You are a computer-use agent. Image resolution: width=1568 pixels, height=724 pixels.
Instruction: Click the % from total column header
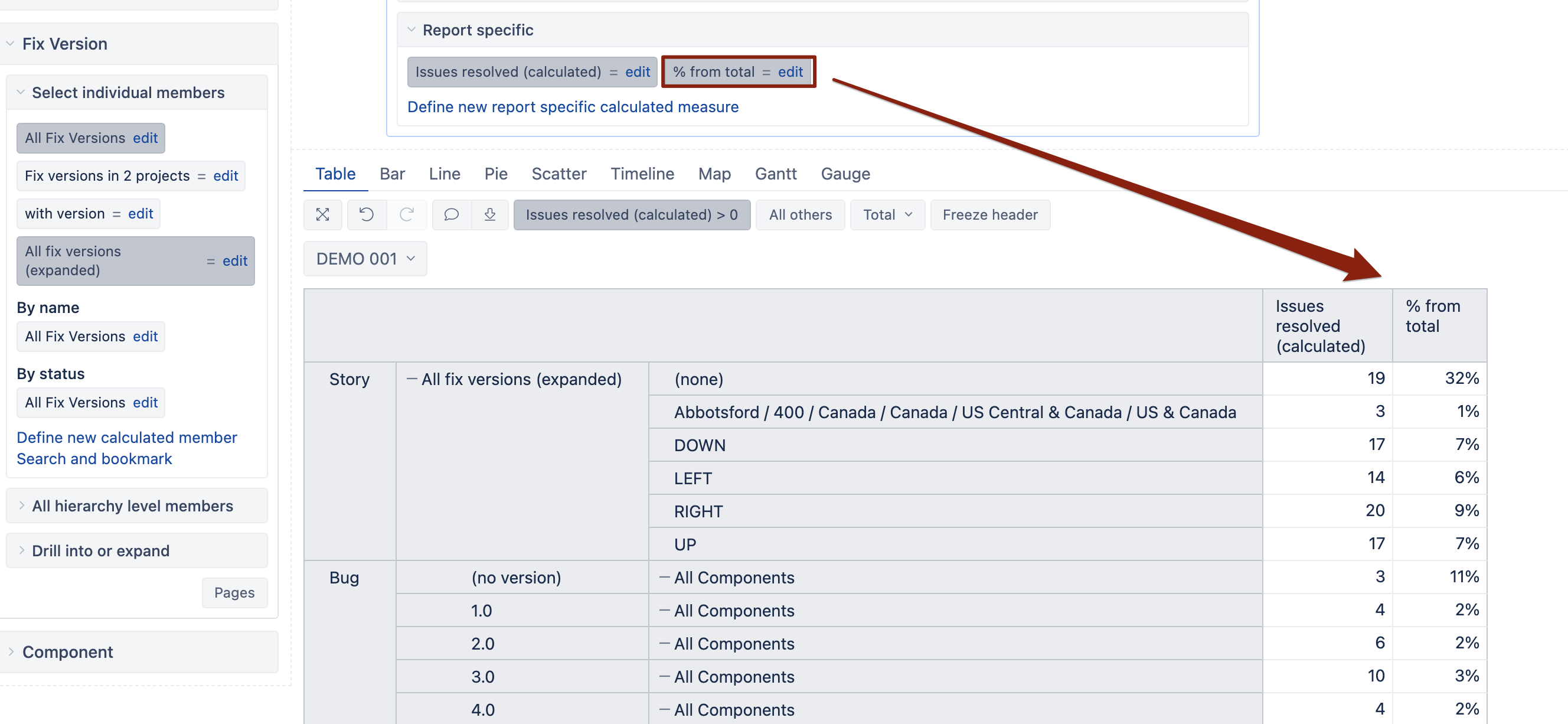(x=1432, y=316)
